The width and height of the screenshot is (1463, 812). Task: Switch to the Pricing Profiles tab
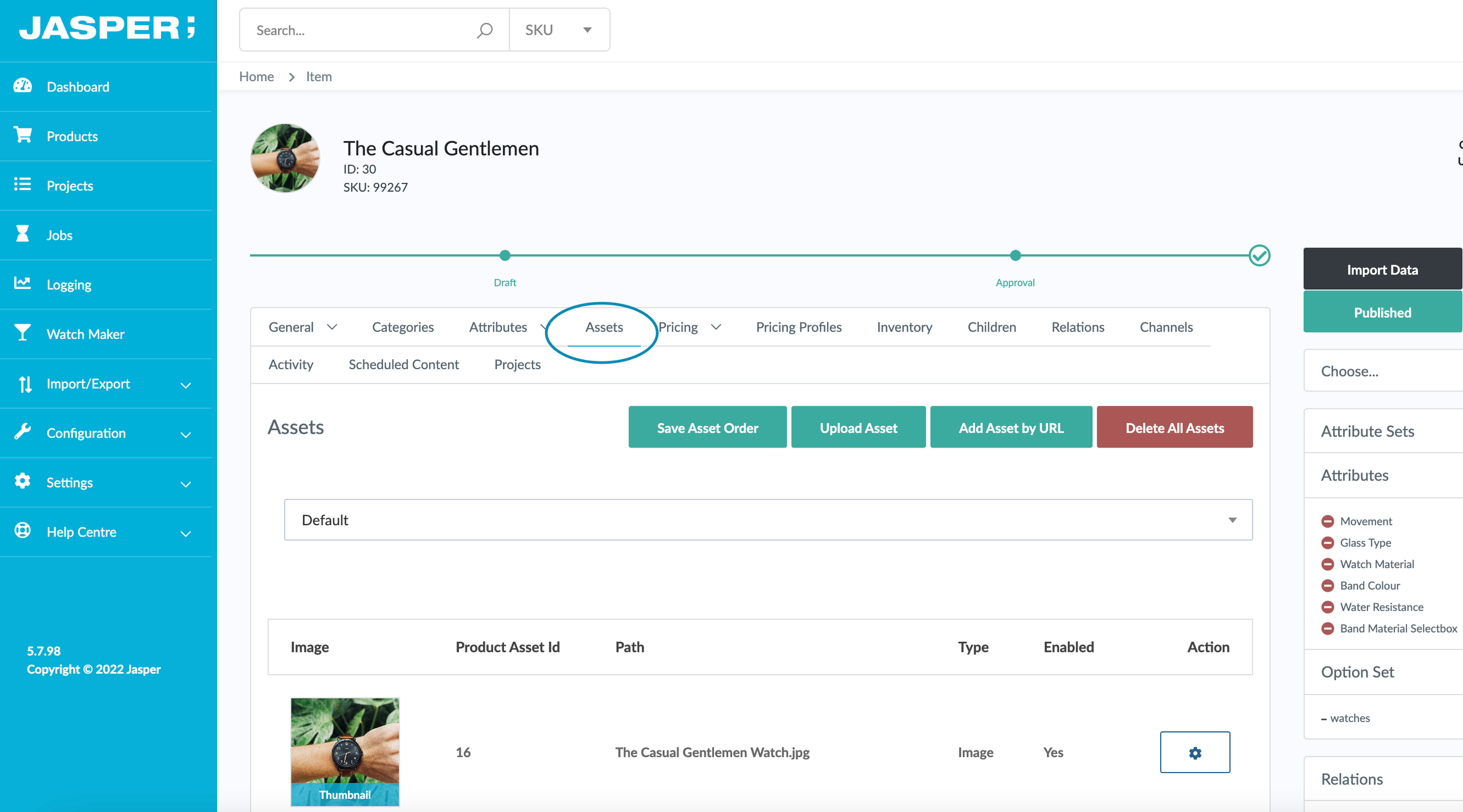point(798,327)
